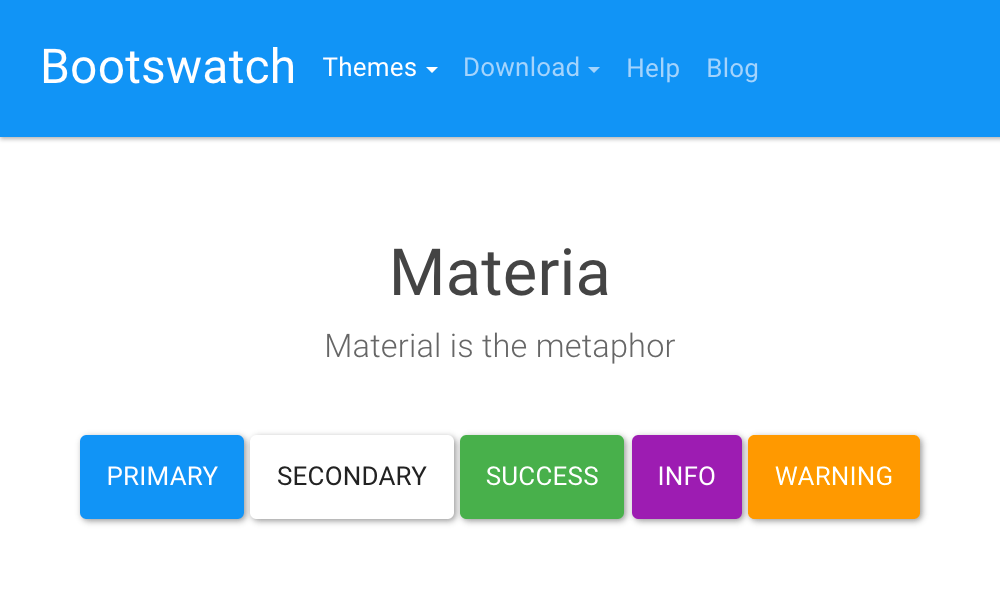Click the Material is the metaphor subtitle
Image resolution: width=1000 pixels, height=600 pixels.
[500, 346]
